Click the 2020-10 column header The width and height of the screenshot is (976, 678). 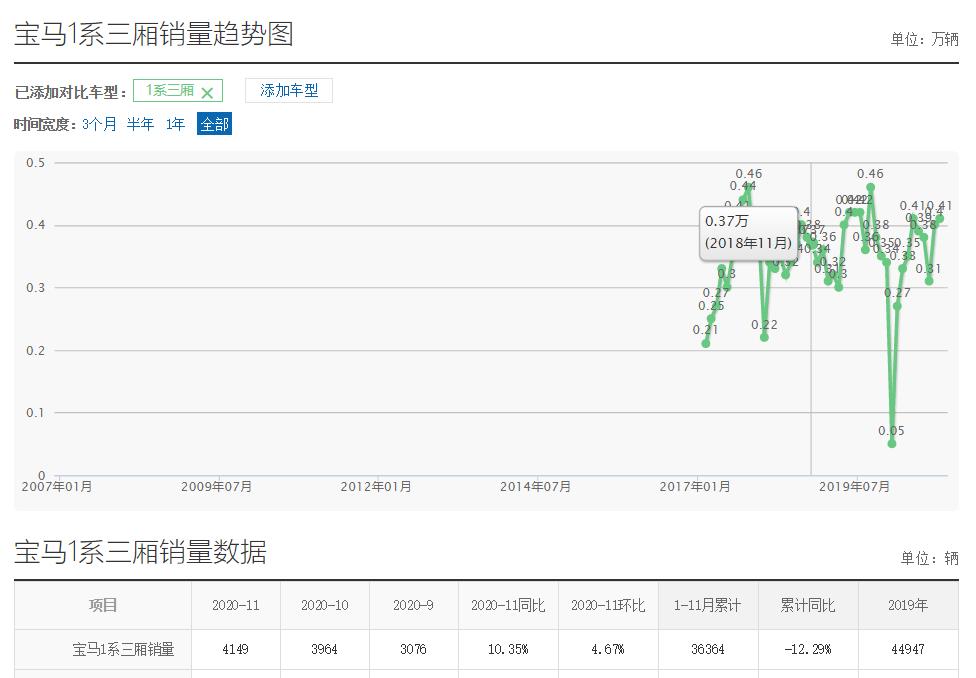point(324,605)
